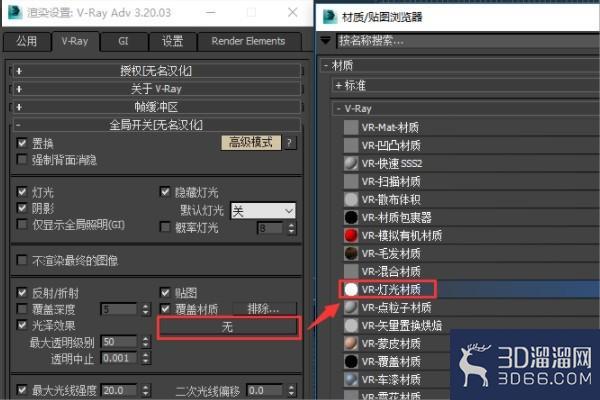
Task: Select the VR-灯光材质 list row
Action: tap(470, 289)
